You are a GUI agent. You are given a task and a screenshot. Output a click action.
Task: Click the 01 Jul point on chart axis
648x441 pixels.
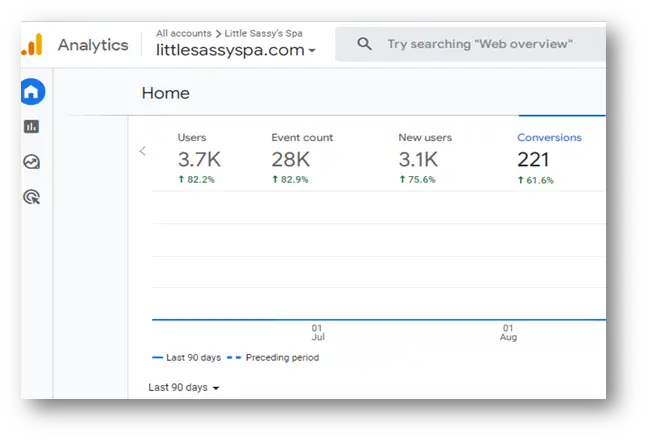[x=317, y=332]
